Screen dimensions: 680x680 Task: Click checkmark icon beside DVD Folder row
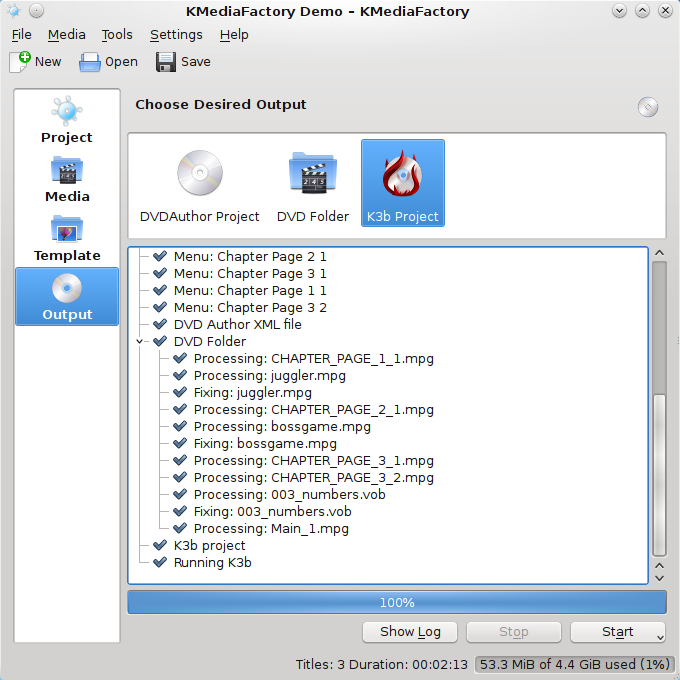pos(160,341)
